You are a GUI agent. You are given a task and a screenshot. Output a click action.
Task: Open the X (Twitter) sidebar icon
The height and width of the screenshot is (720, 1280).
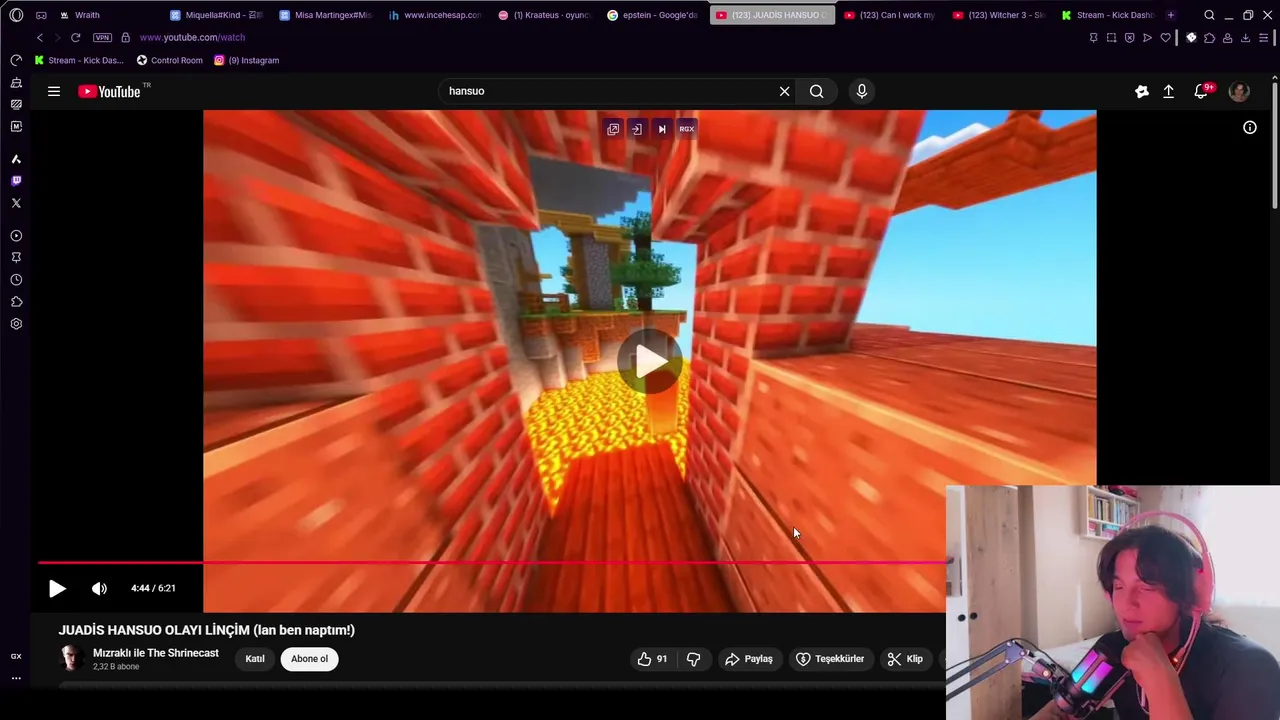(16, 203)
